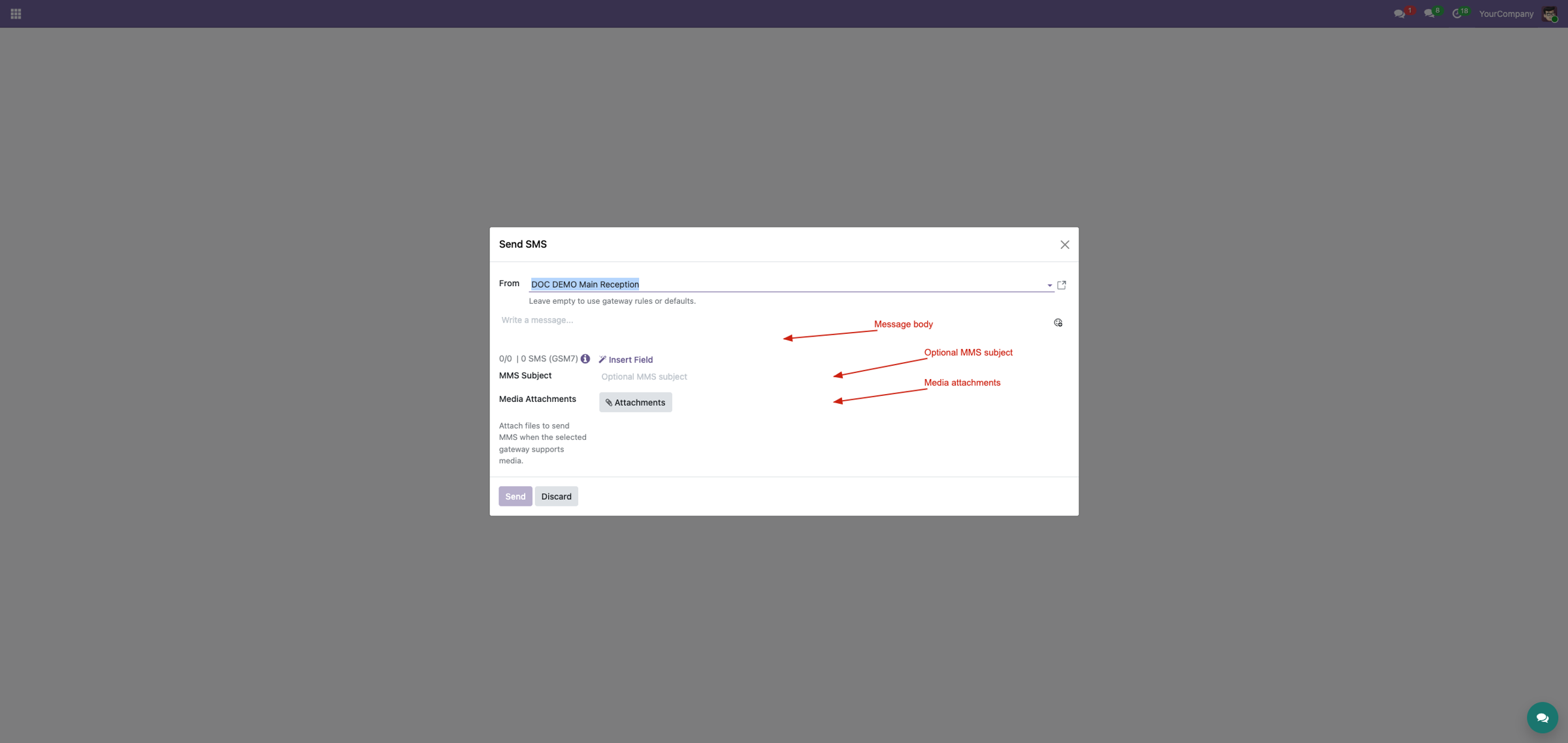Image resolution: width=1568 pixels, height=743 pixels.
Task: Expand the From dropdown arrow
Action: click(1049, 285)
